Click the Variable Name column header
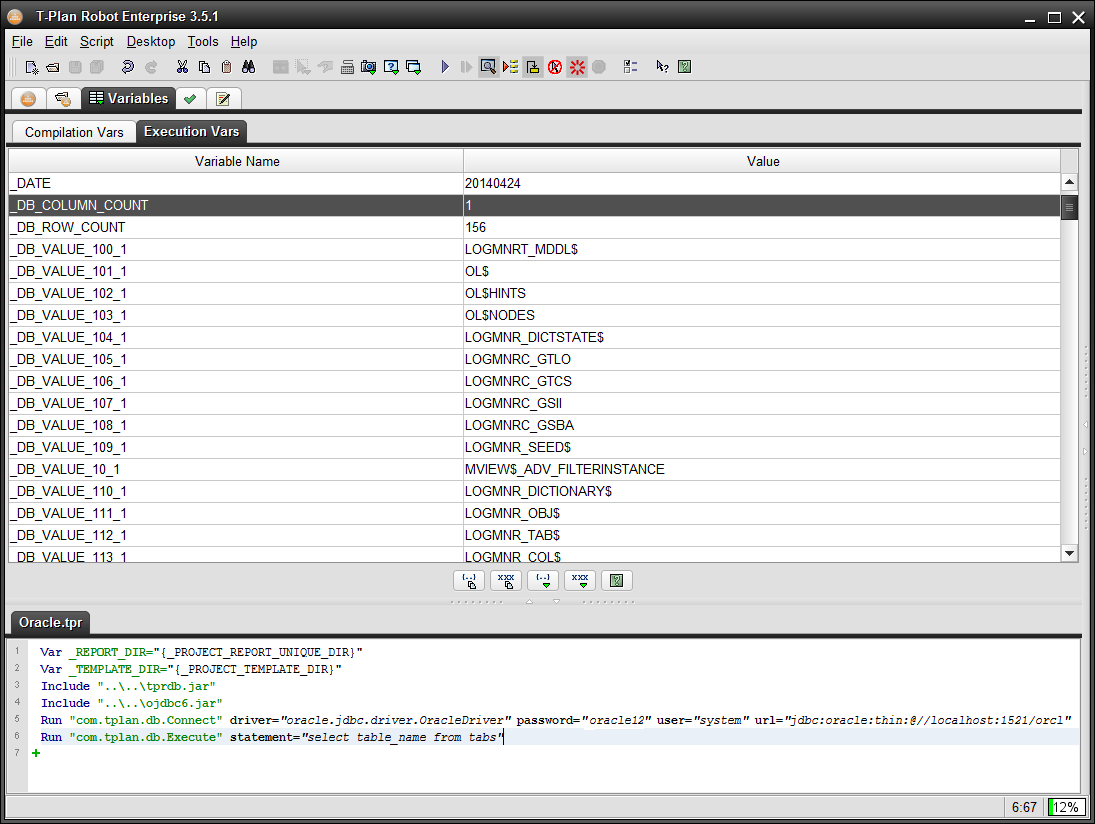This screenshot has height=824, width=1095. click(237, 161)
